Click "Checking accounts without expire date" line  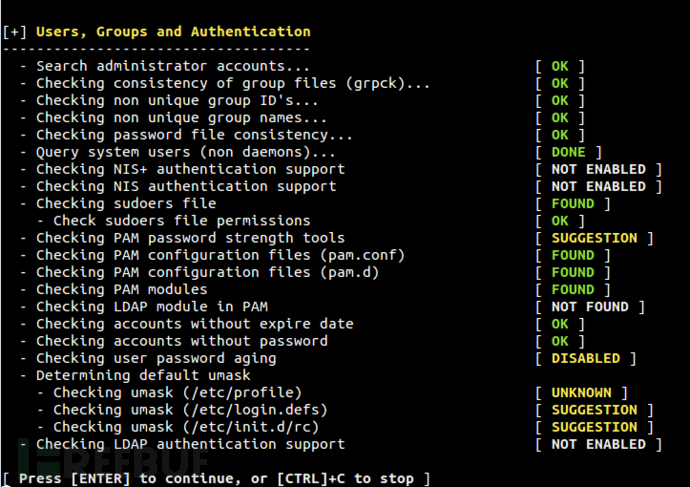click(x=194, y=324)
